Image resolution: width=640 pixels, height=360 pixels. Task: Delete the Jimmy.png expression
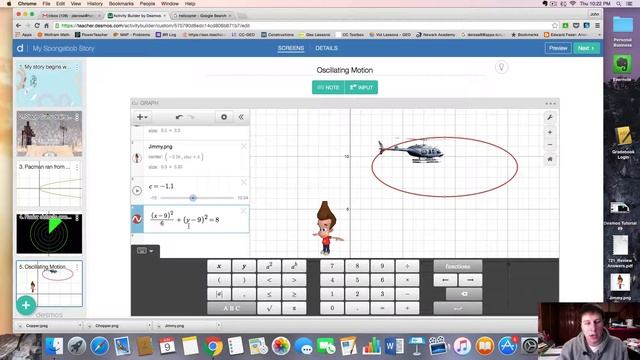(244, 146)
